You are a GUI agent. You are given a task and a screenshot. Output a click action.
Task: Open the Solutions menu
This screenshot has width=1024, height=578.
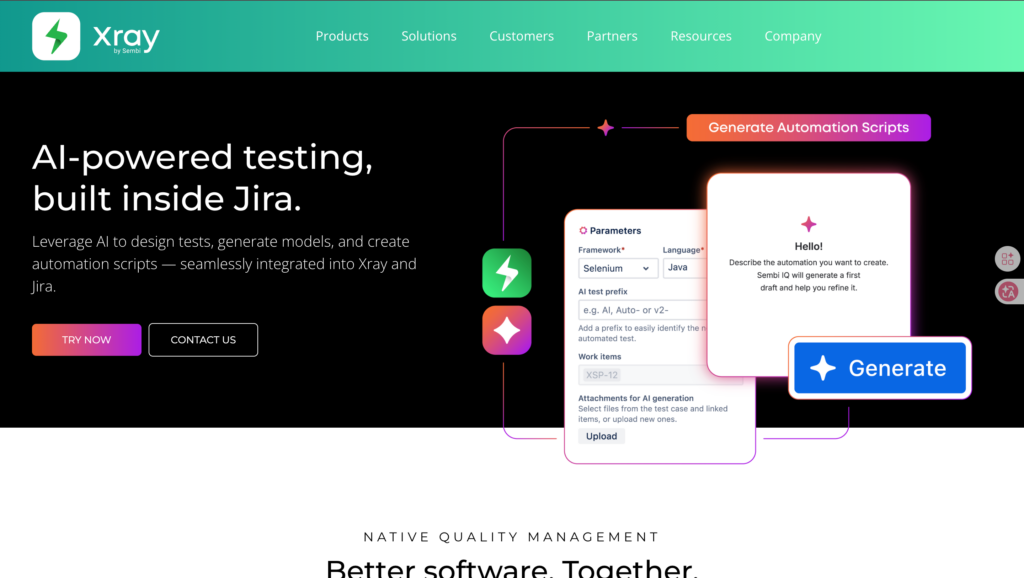pos(429,36)
